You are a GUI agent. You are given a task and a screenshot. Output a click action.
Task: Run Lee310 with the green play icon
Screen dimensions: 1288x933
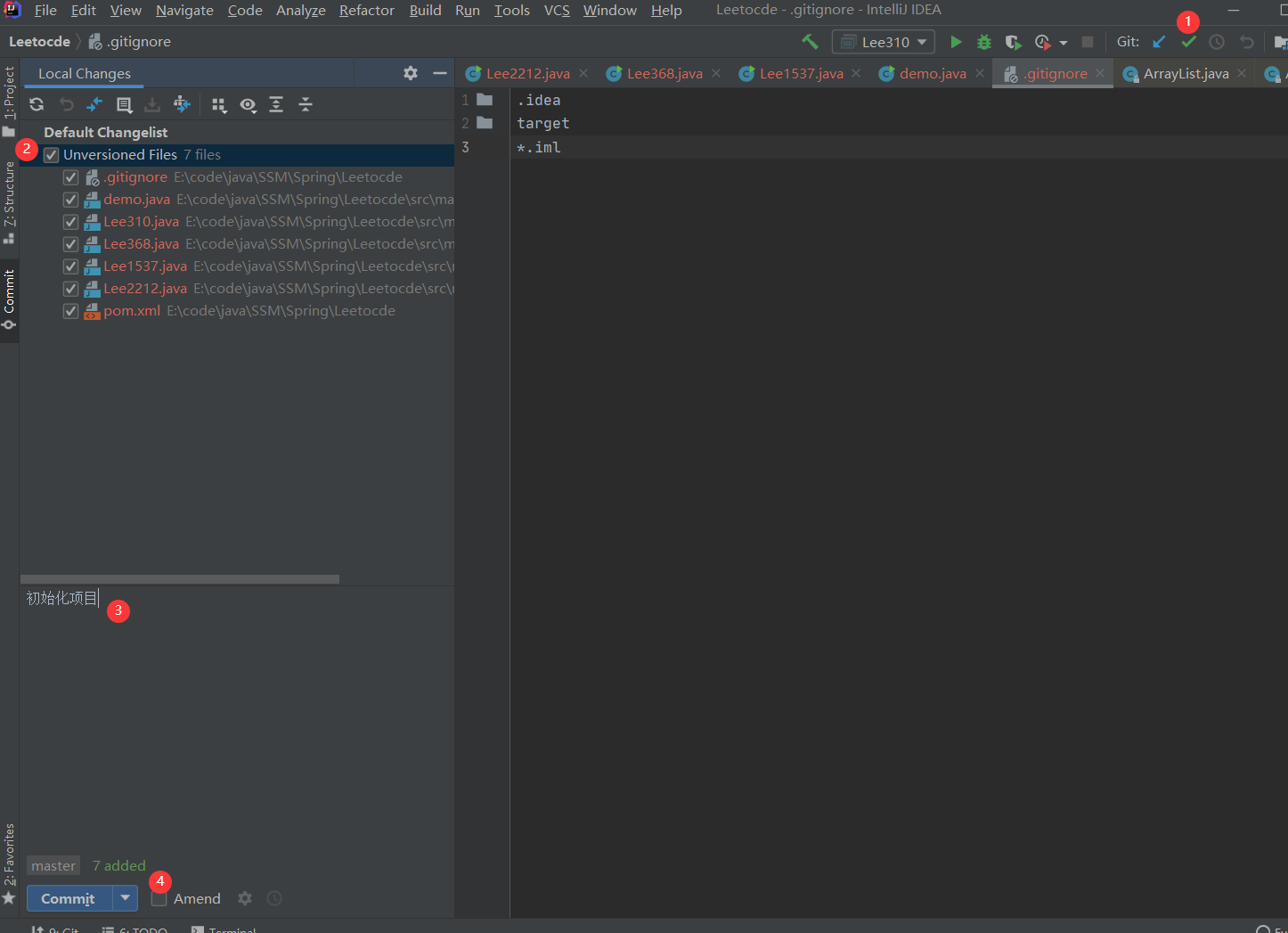coord(956,42)
